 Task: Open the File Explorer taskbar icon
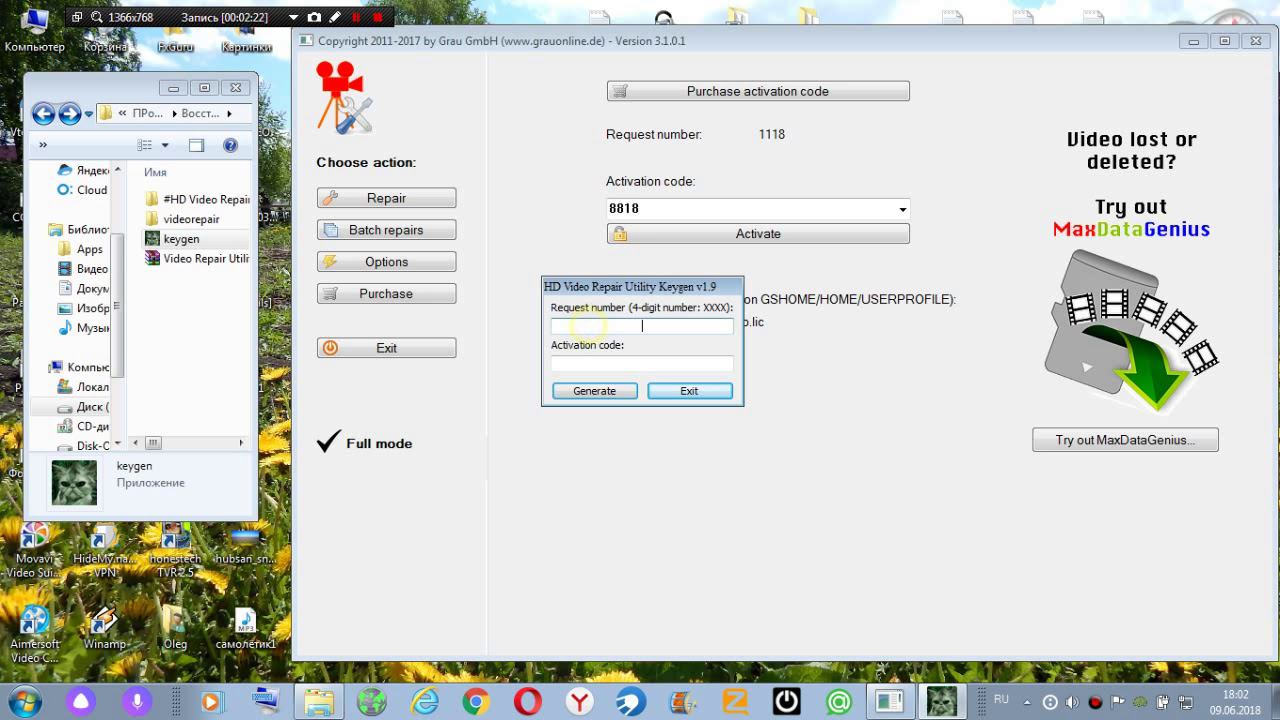click(x=319, y=701)
